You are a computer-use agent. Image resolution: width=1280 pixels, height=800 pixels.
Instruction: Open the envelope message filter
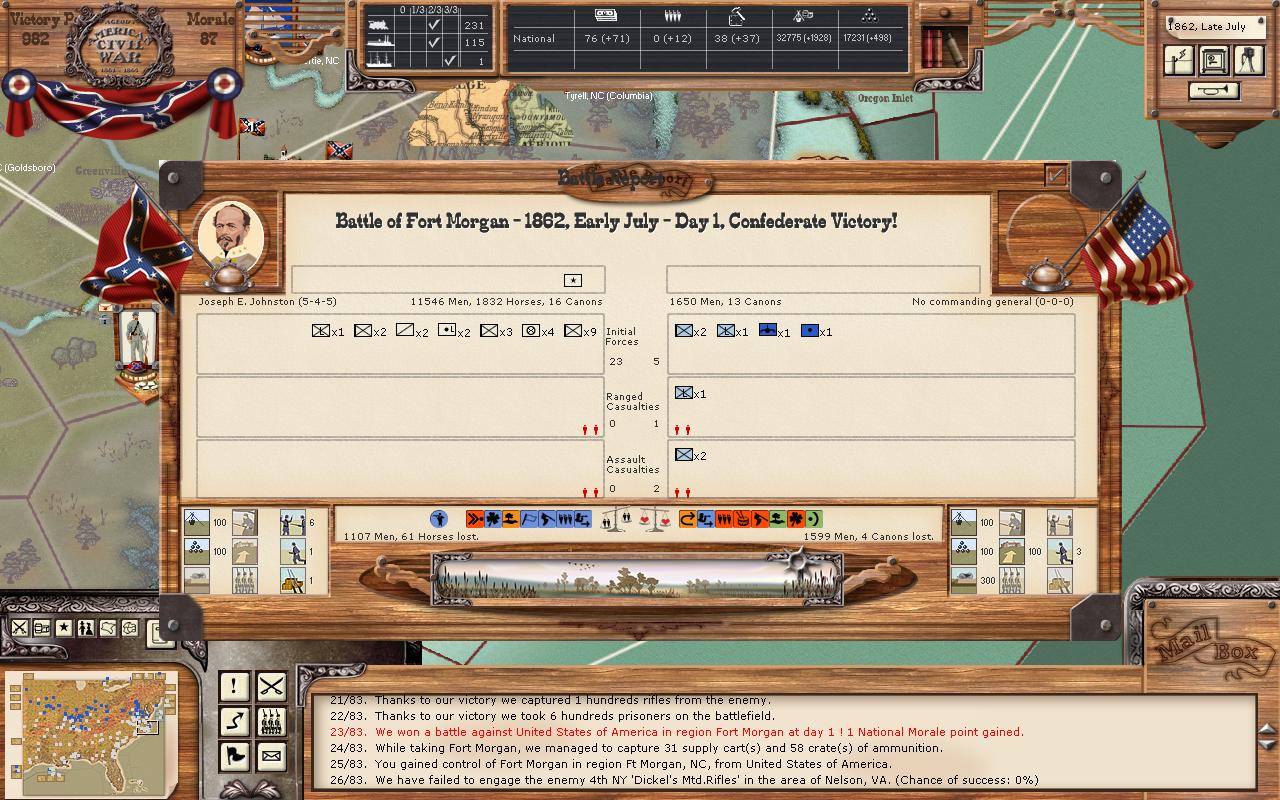(x=271, y=755)
